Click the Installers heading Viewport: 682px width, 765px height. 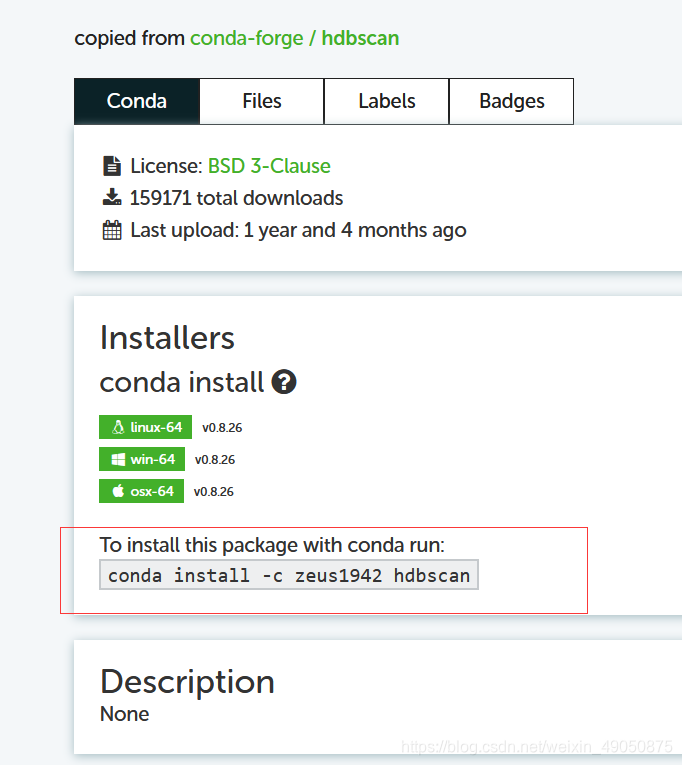coord(167,338)
